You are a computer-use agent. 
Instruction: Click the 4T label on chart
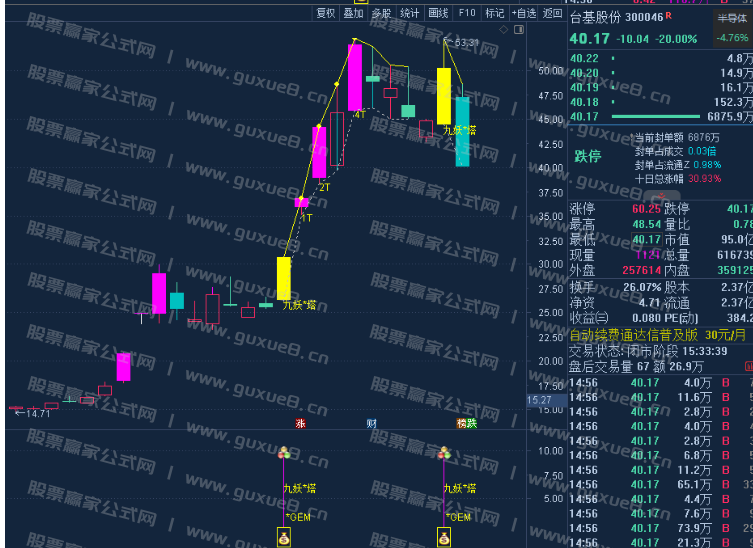pos(360,114)
